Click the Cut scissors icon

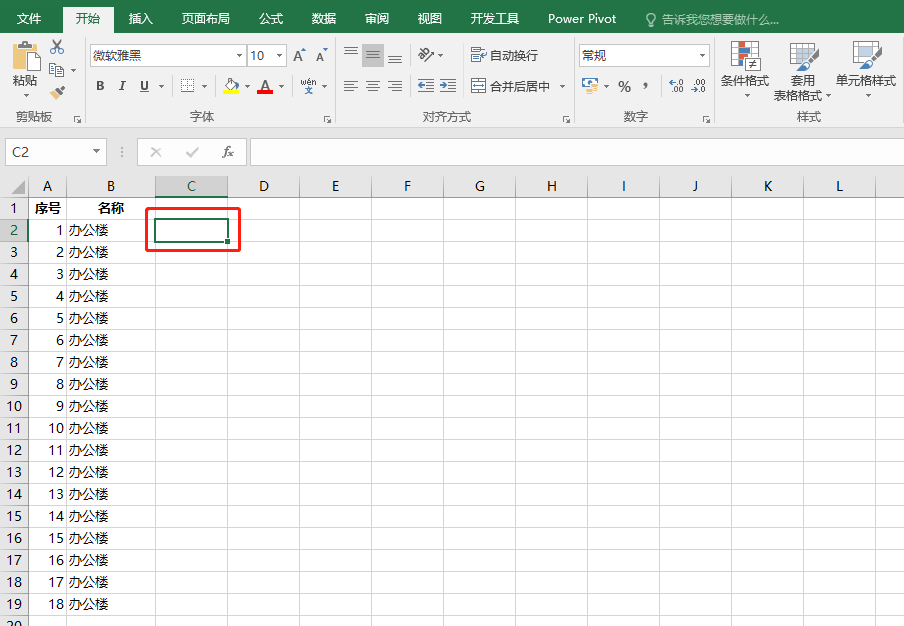click(x=57, y=47)
